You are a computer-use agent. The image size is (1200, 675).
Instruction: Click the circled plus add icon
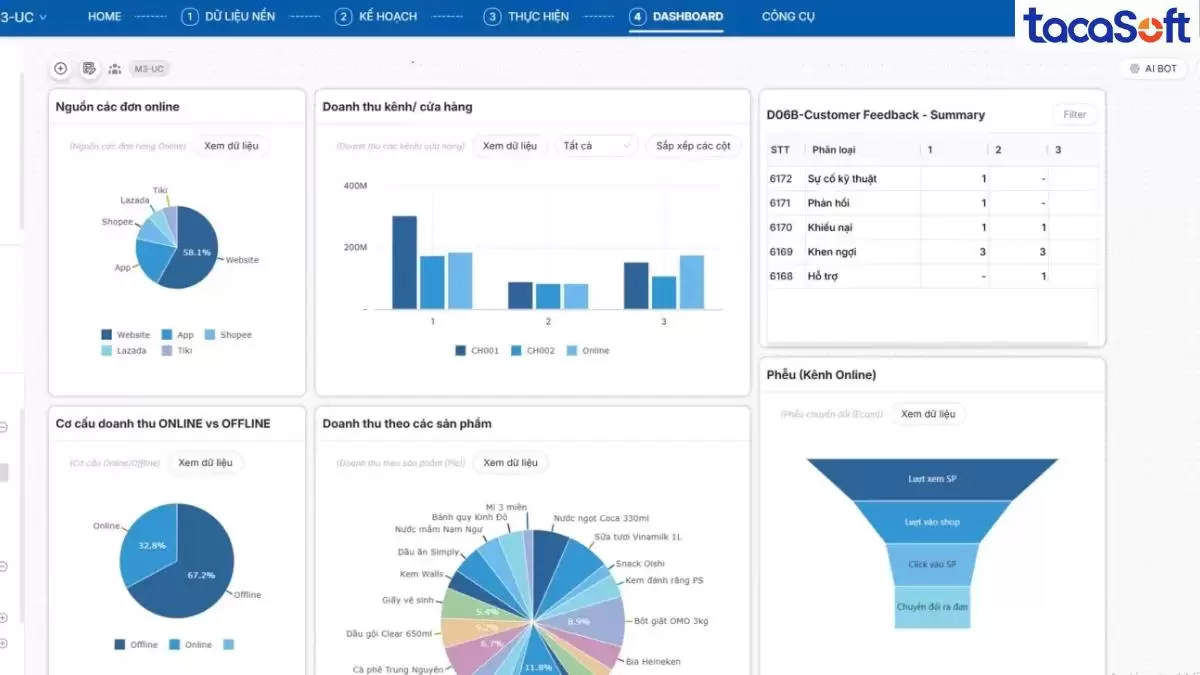[x=61, y=68]
